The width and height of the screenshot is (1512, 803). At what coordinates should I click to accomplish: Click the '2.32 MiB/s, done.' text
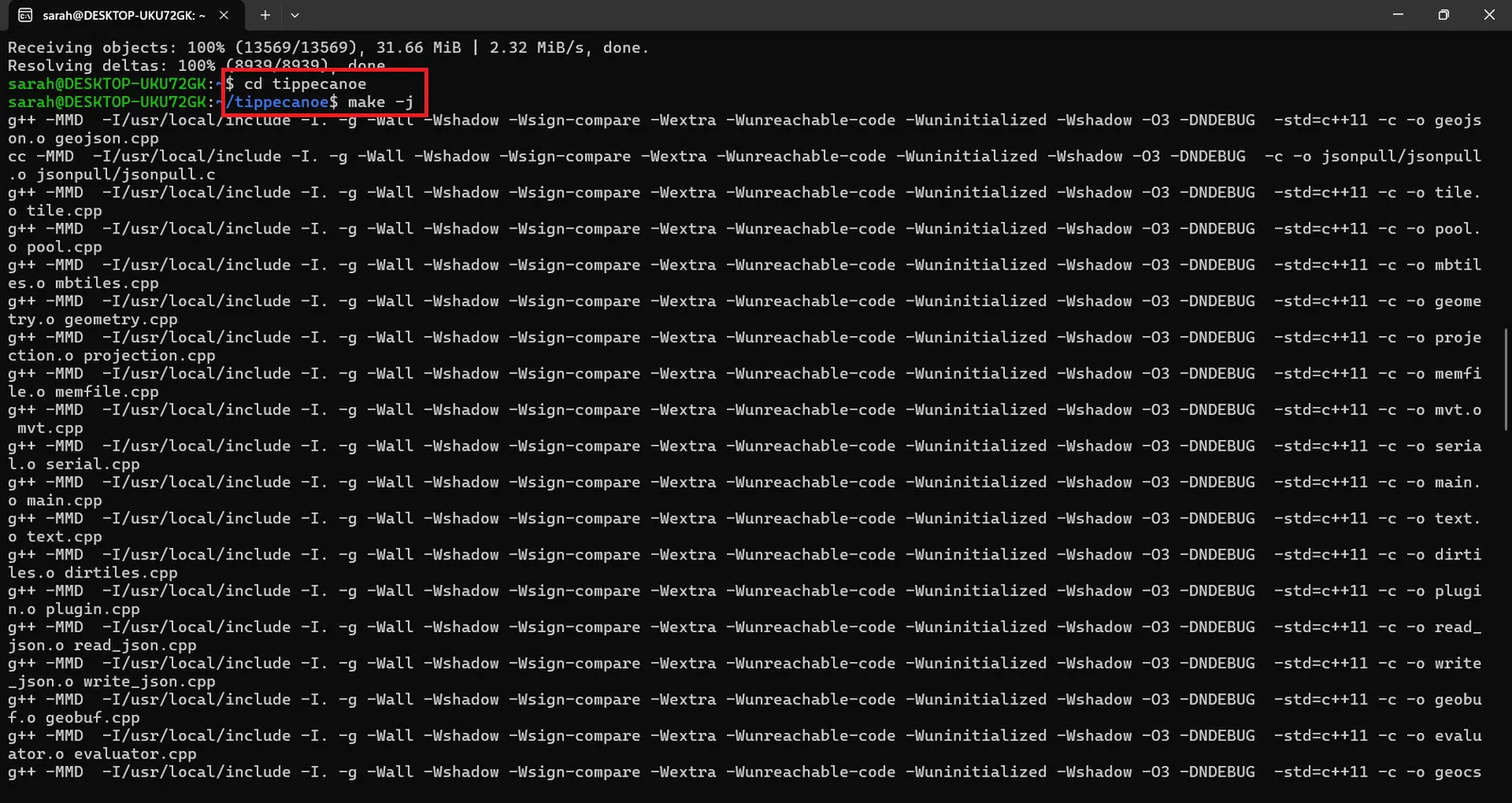click(570, 48)
